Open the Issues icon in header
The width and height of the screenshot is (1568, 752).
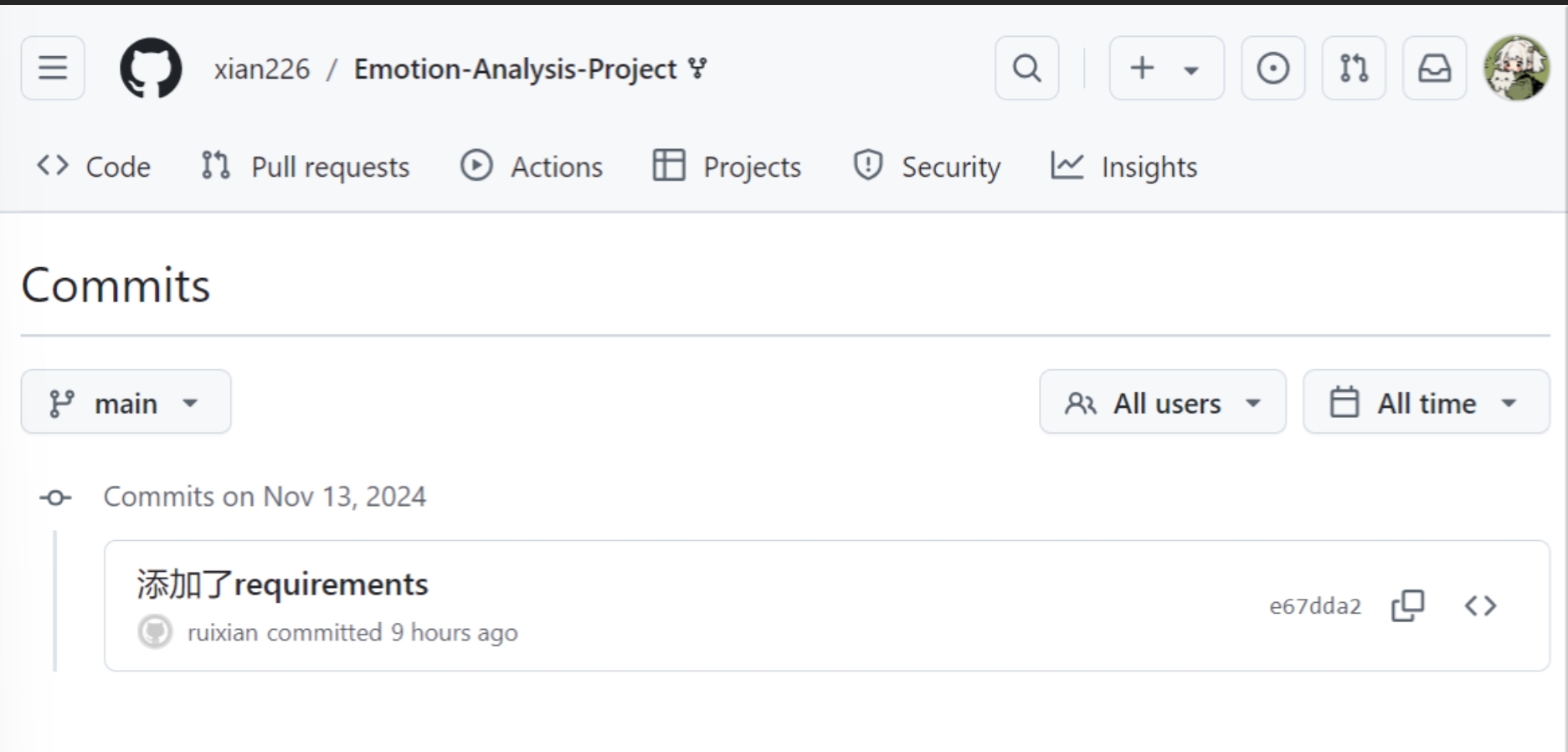(x=1272, y=68)
